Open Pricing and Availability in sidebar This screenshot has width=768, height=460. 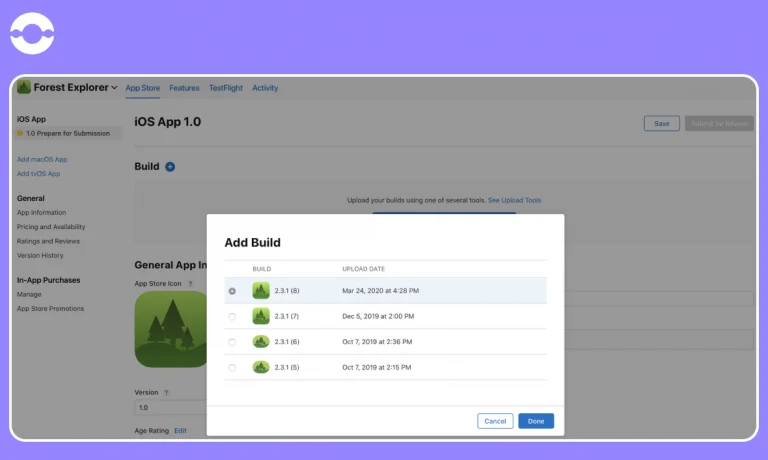pyautogui.click(x=51, y=227)
